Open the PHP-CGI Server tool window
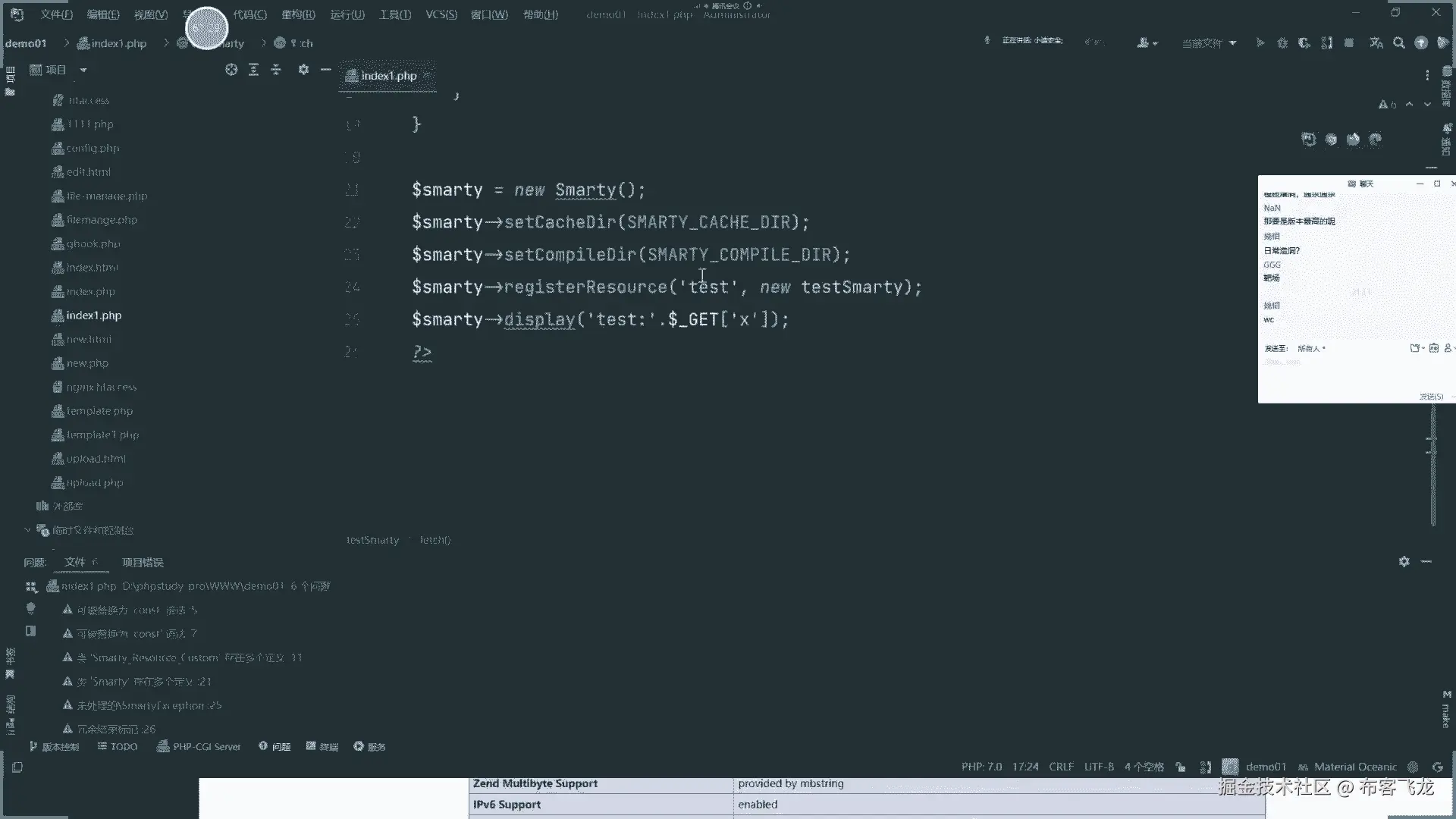The width and height of the screenshot is (1456, 819). pyautogui.click(x=199, y=747)
